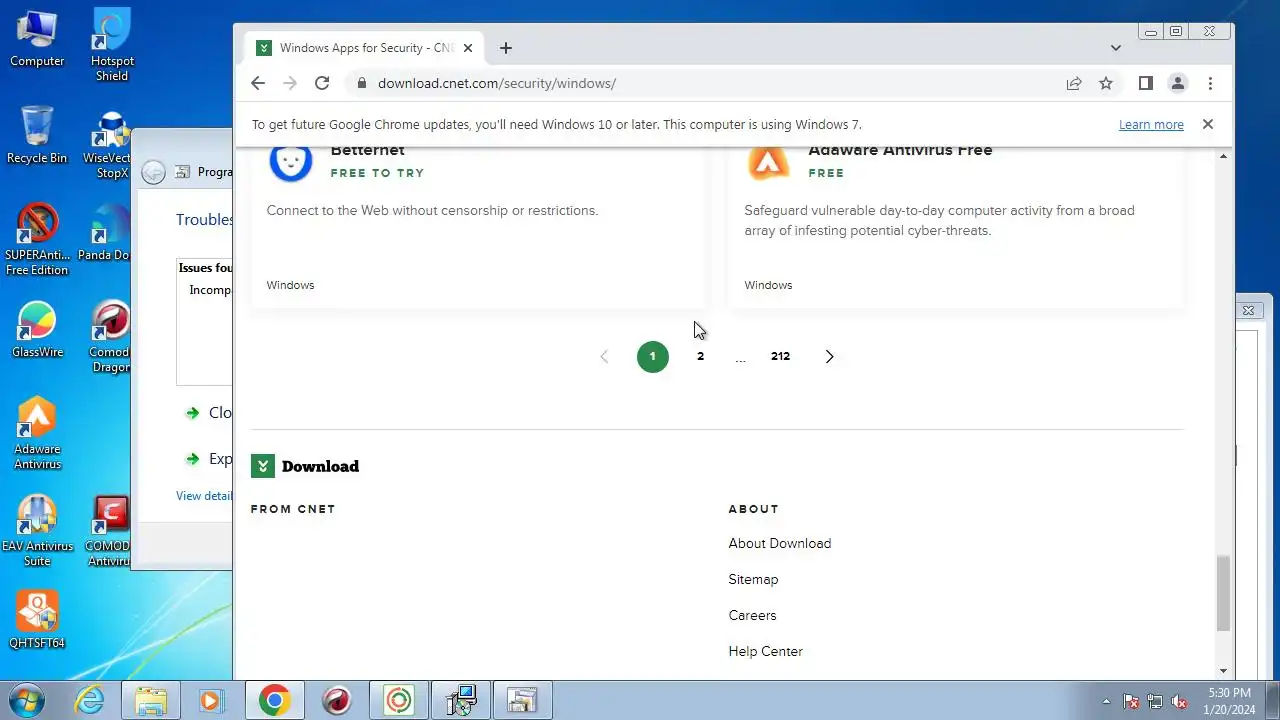Click back arrow in the troubleshooter window
Screen dimensions: 1280x720
(x=153, y=172)
